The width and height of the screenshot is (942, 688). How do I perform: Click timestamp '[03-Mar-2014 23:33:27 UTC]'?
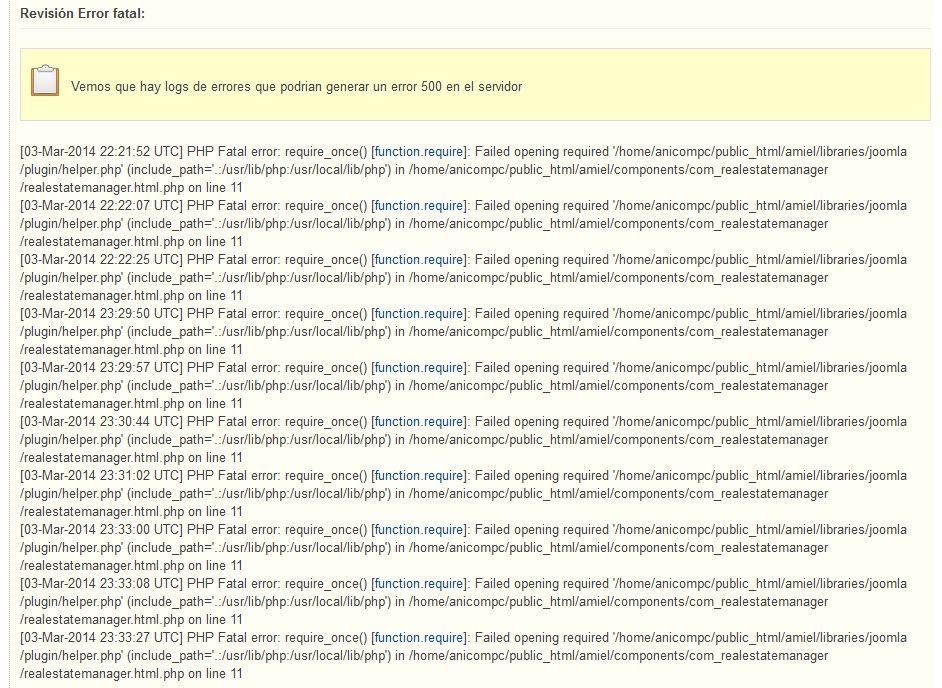pyautogui.click(x=102, y=639)
